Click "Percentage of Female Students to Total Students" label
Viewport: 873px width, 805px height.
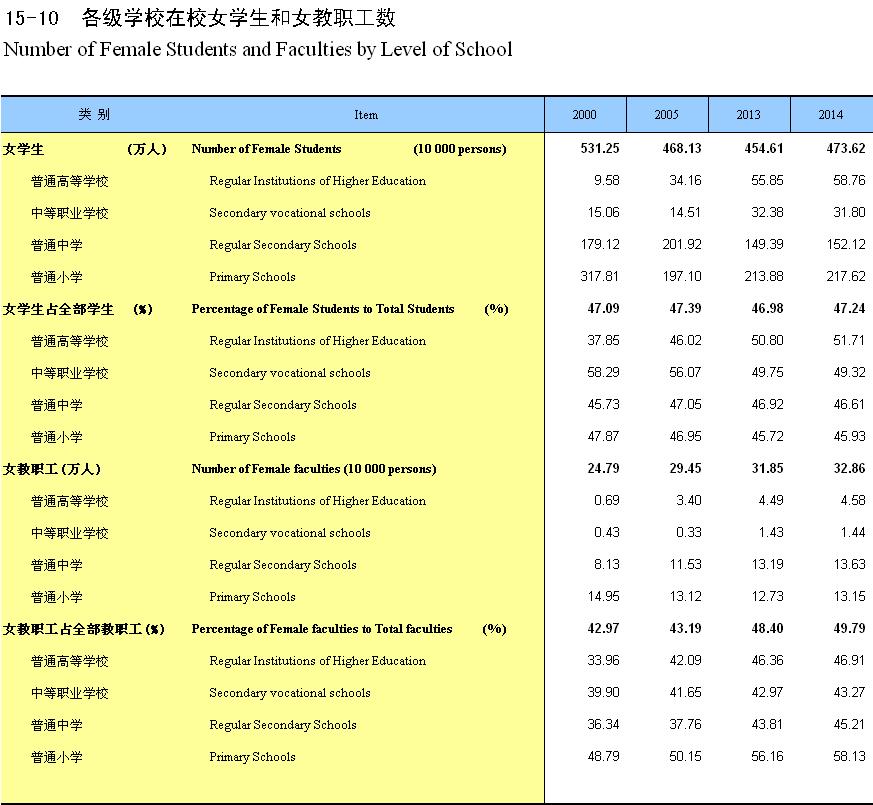[x=322, y=309]
